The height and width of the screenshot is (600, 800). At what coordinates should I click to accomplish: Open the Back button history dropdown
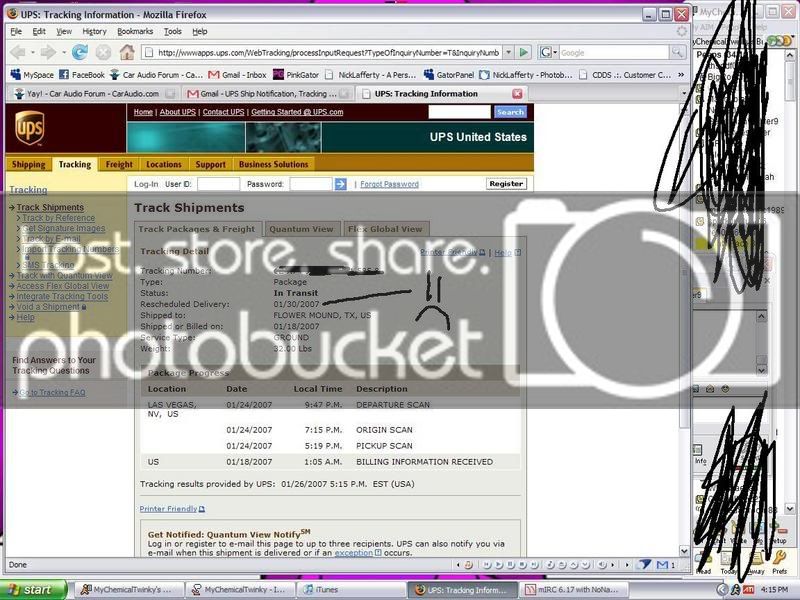(33, 53)
